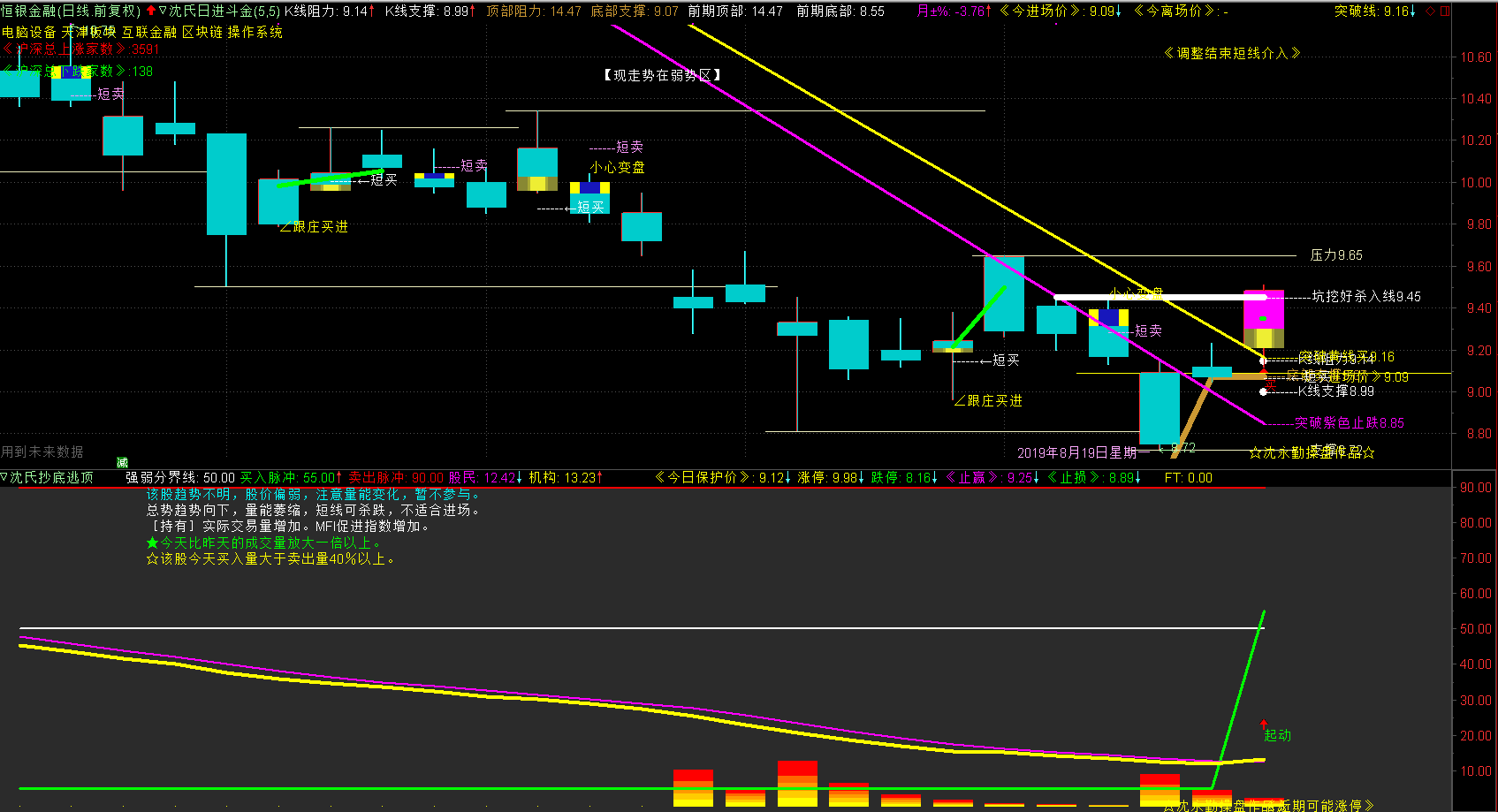Select the 前期顶部: 14.47 value
Screen dimensions: 1498x812
coord(735,11)
